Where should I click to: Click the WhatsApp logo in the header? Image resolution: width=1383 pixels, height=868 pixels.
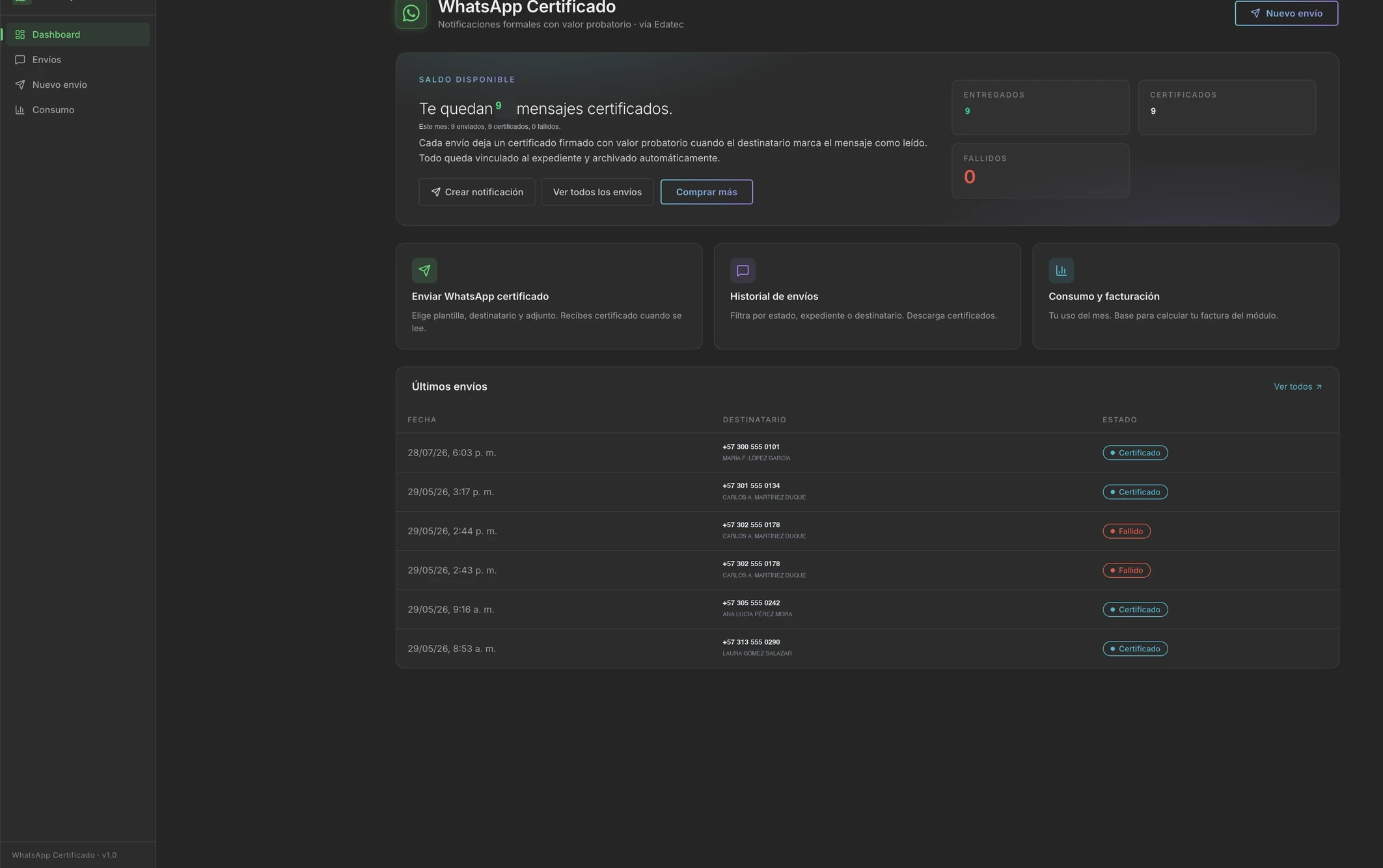point(411,13)
